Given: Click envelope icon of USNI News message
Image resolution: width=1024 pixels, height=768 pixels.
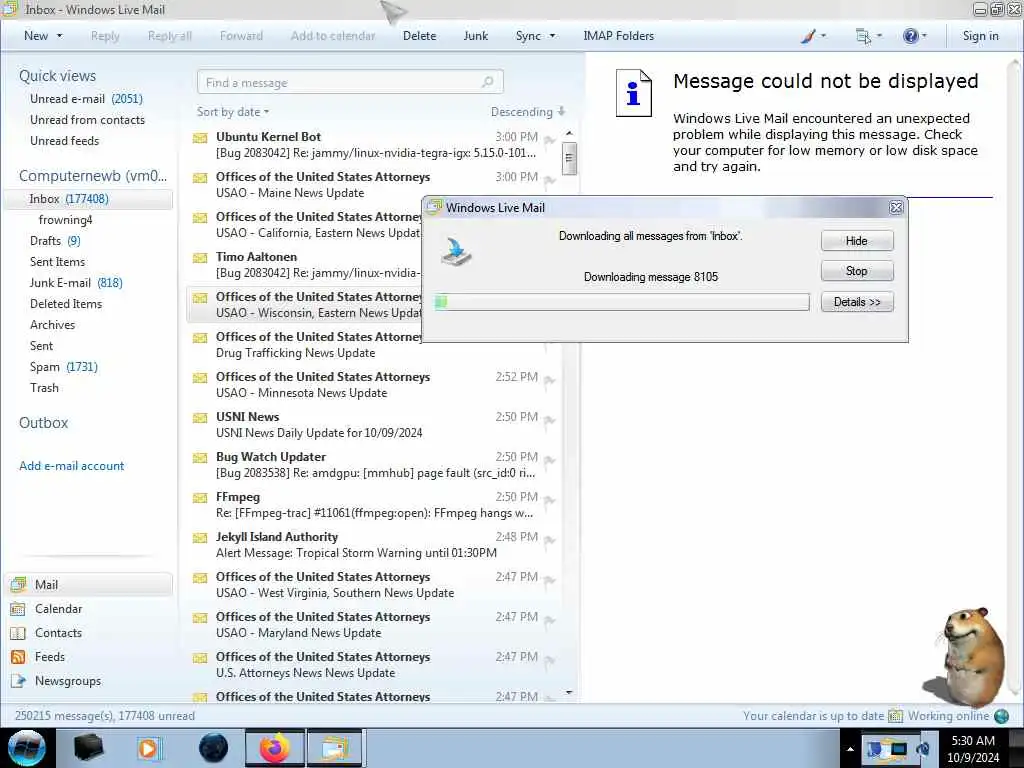Looking at the screenshot, I should tap(200, 418).
